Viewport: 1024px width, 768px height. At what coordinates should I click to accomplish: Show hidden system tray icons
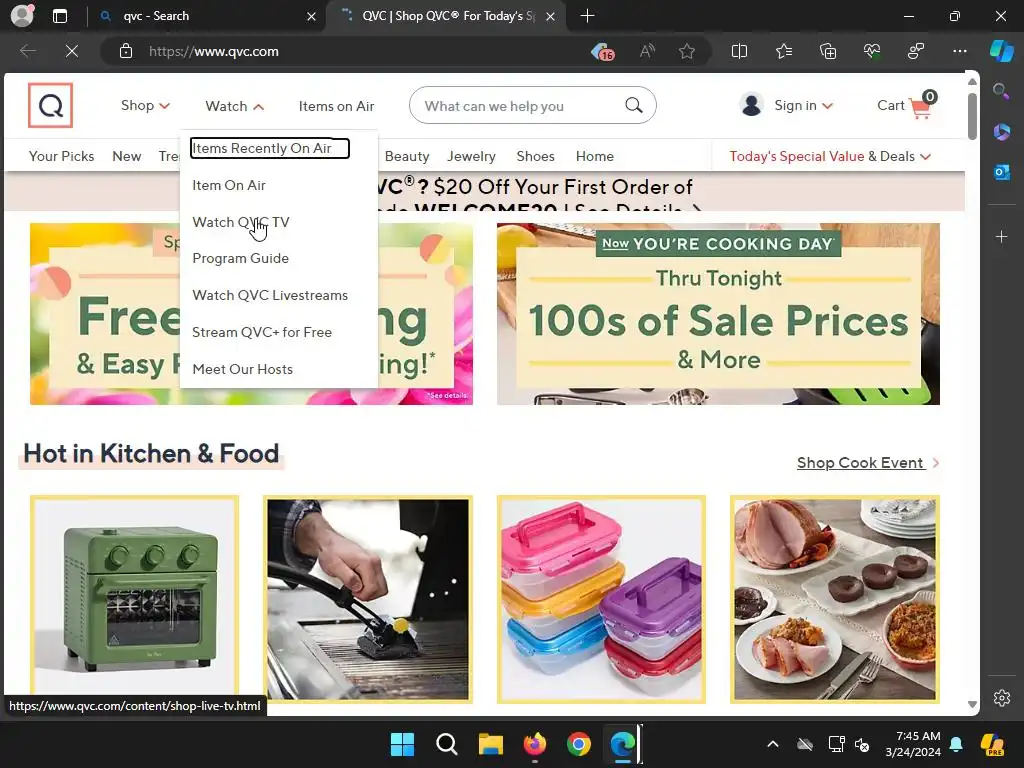tap(773, 744)
